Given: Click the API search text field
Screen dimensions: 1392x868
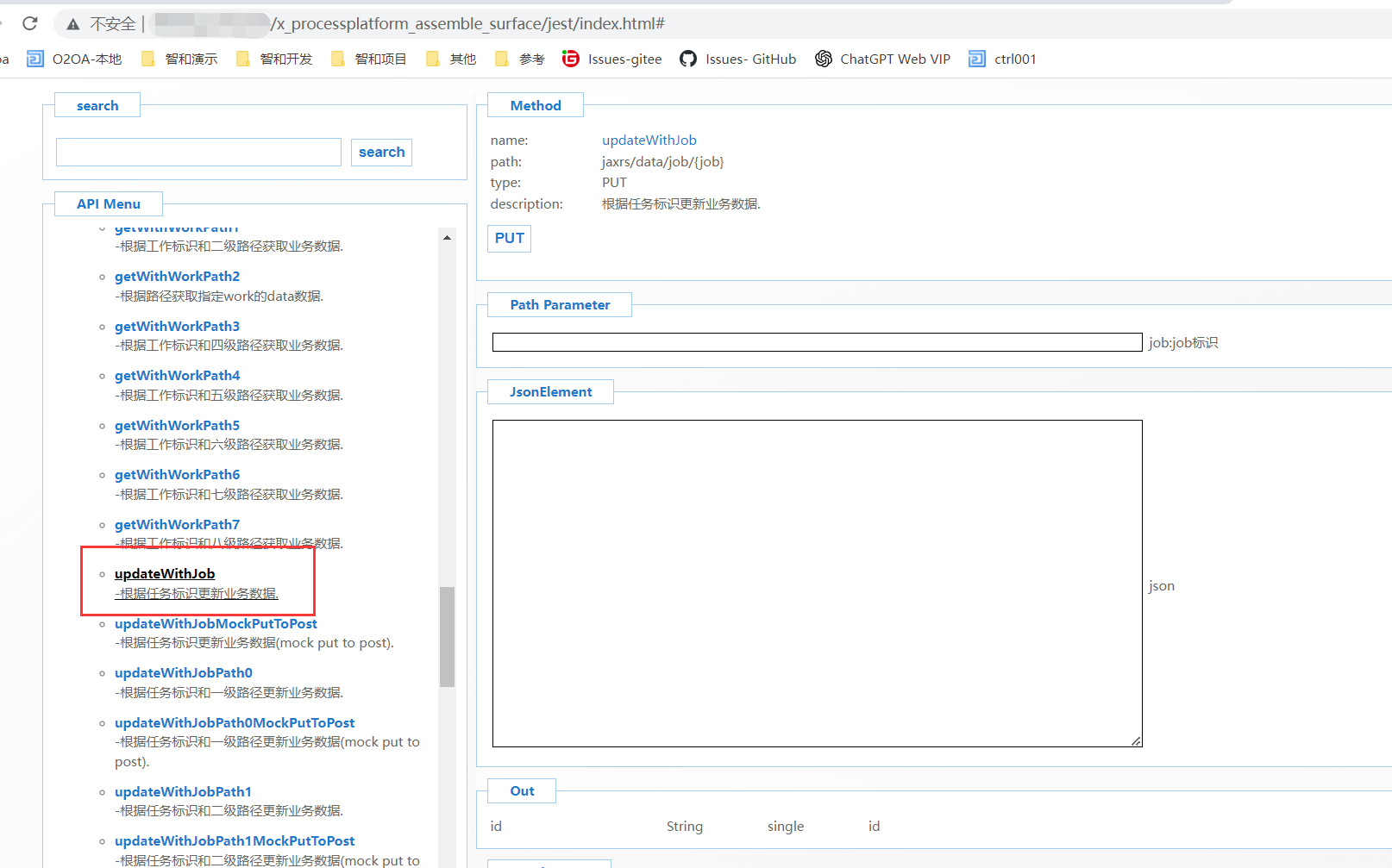Looking at the screenshot, I should [198, 152].
